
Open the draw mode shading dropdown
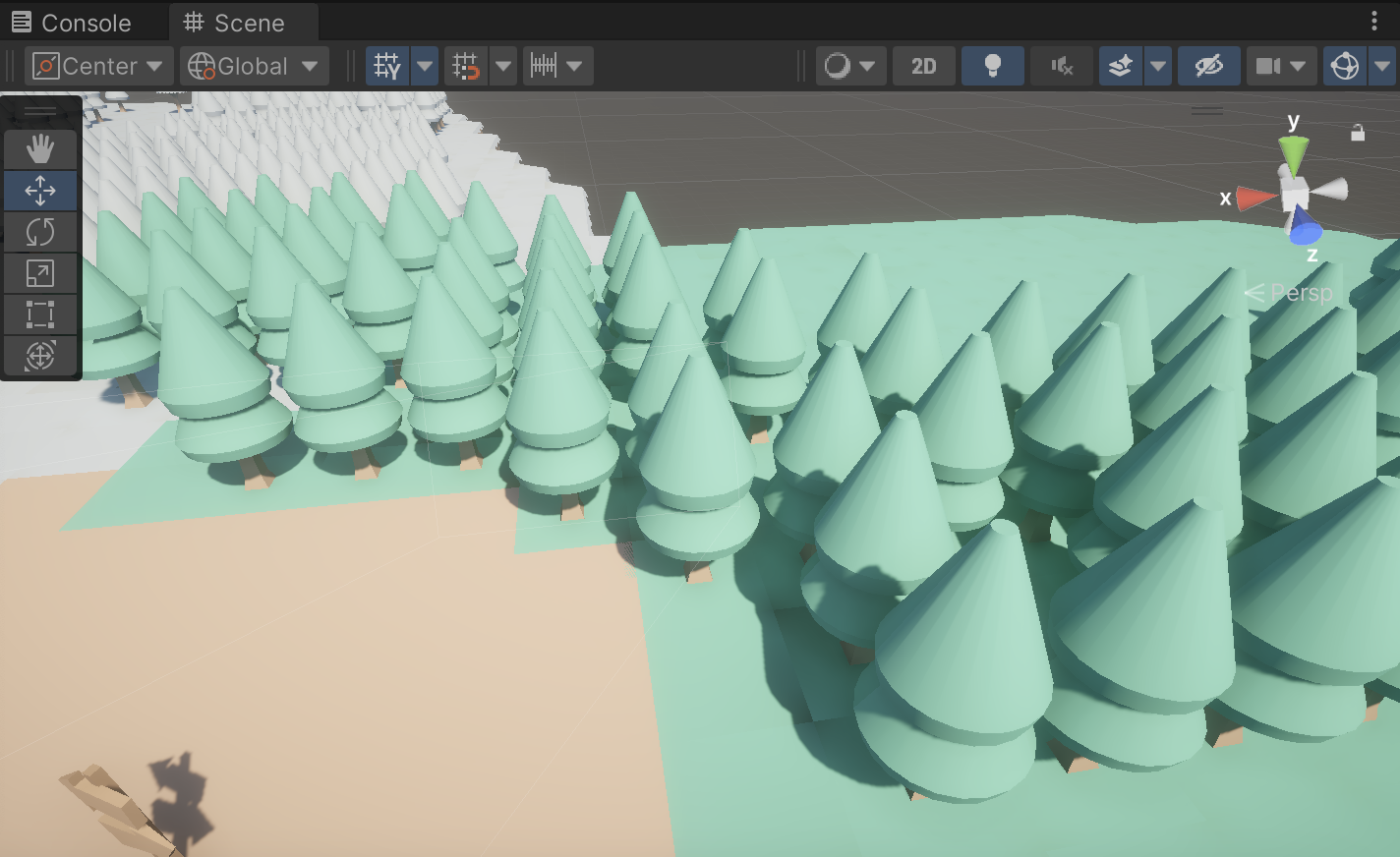pos(850,66)
